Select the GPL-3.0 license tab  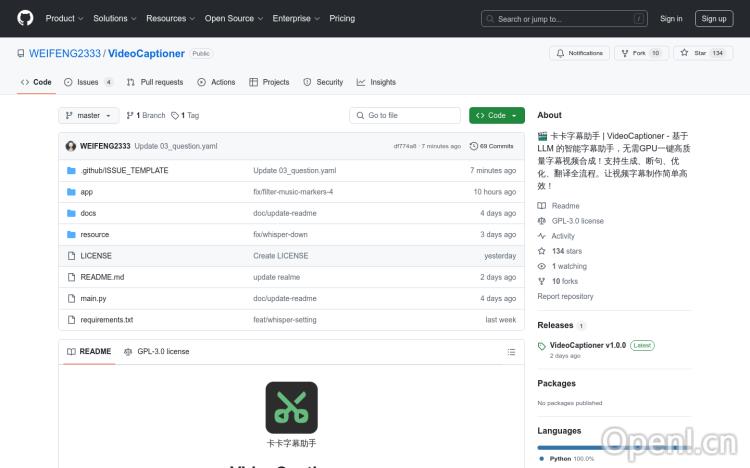point(156,352)
